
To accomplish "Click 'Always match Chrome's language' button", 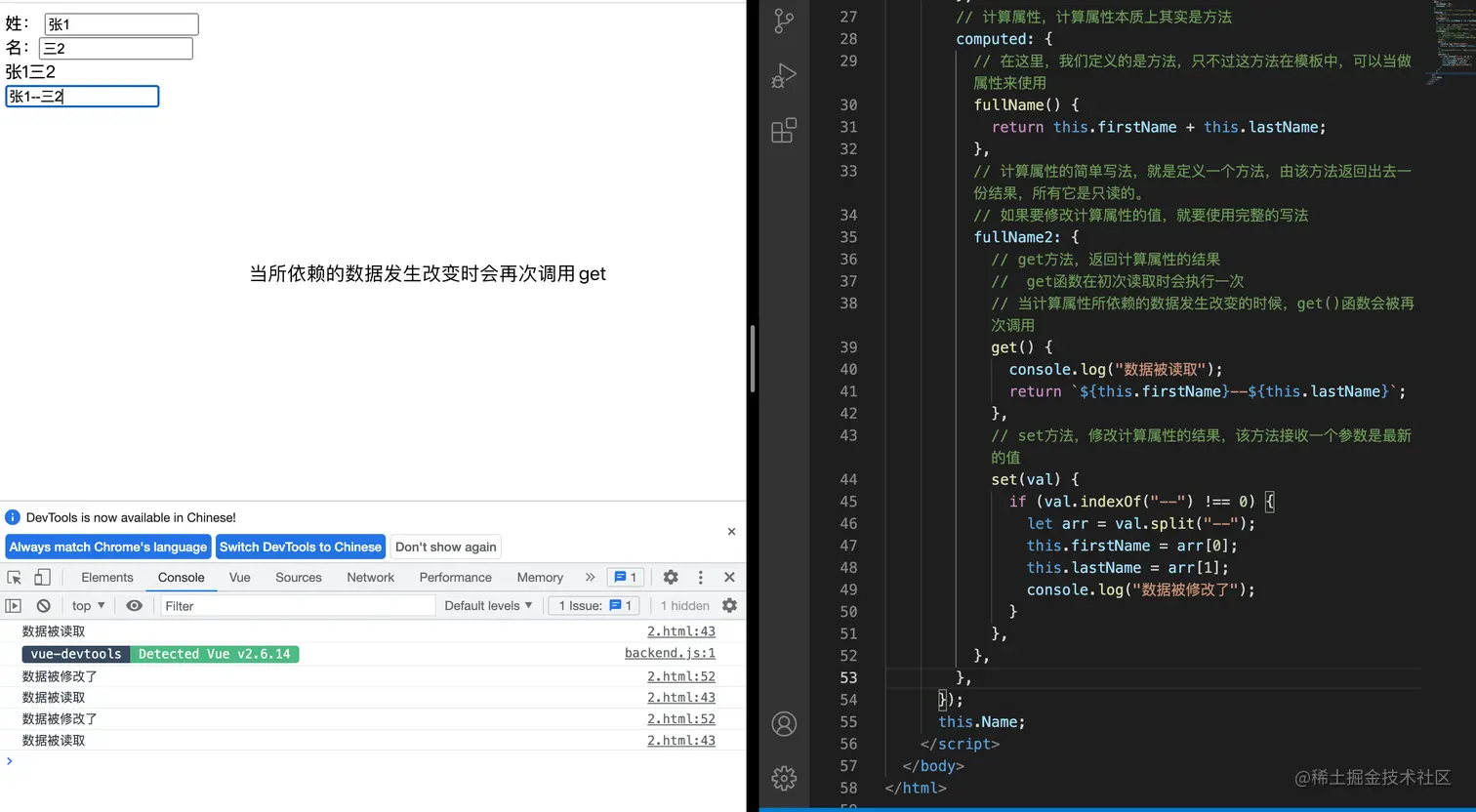I will [x=108, y=548].
